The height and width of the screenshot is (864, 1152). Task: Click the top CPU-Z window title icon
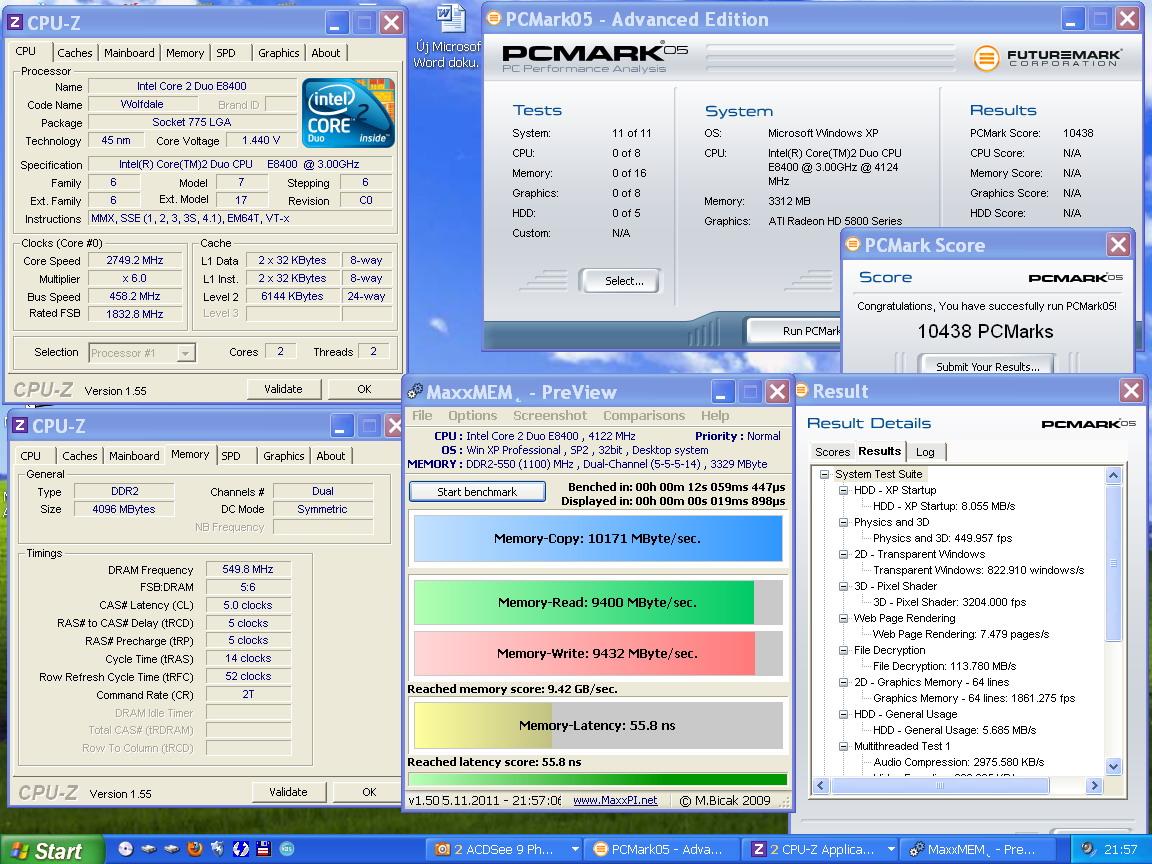click(x=15, y=23)
